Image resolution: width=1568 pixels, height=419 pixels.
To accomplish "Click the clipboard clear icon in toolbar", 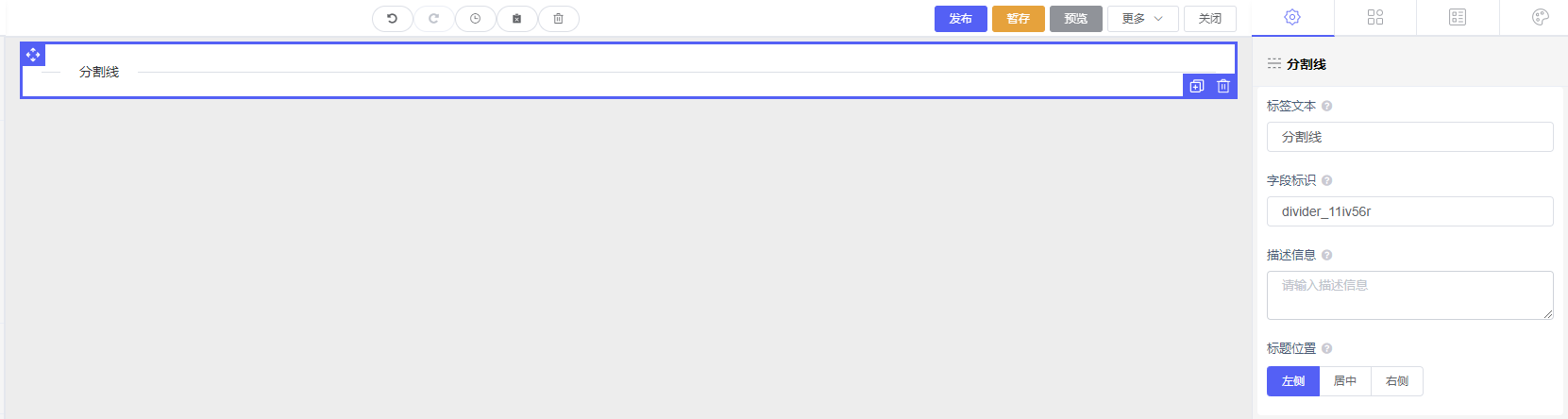I will (517, 19).
